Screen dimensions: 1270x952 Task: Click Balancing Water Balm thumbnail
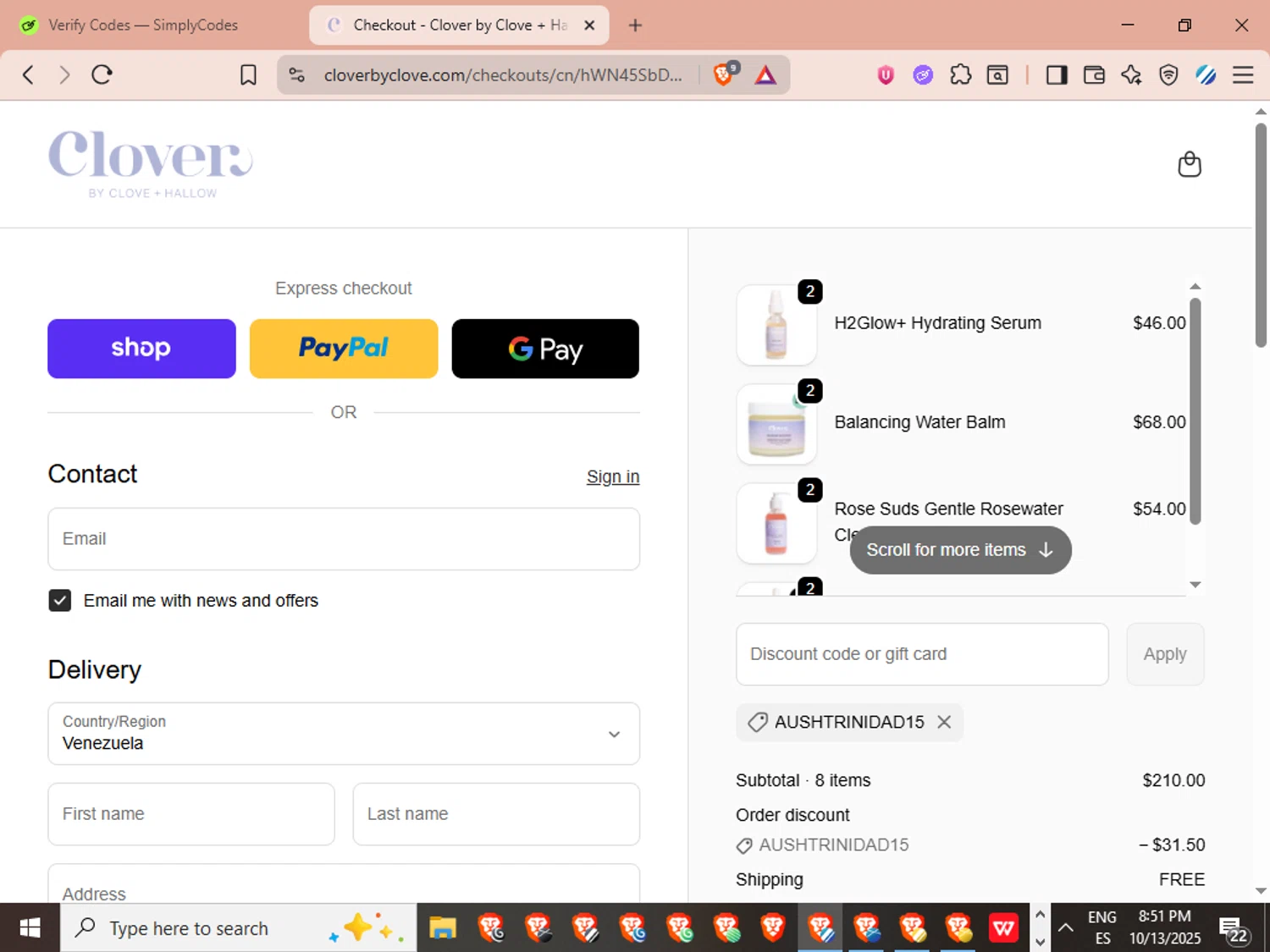[x=776, y=424]
